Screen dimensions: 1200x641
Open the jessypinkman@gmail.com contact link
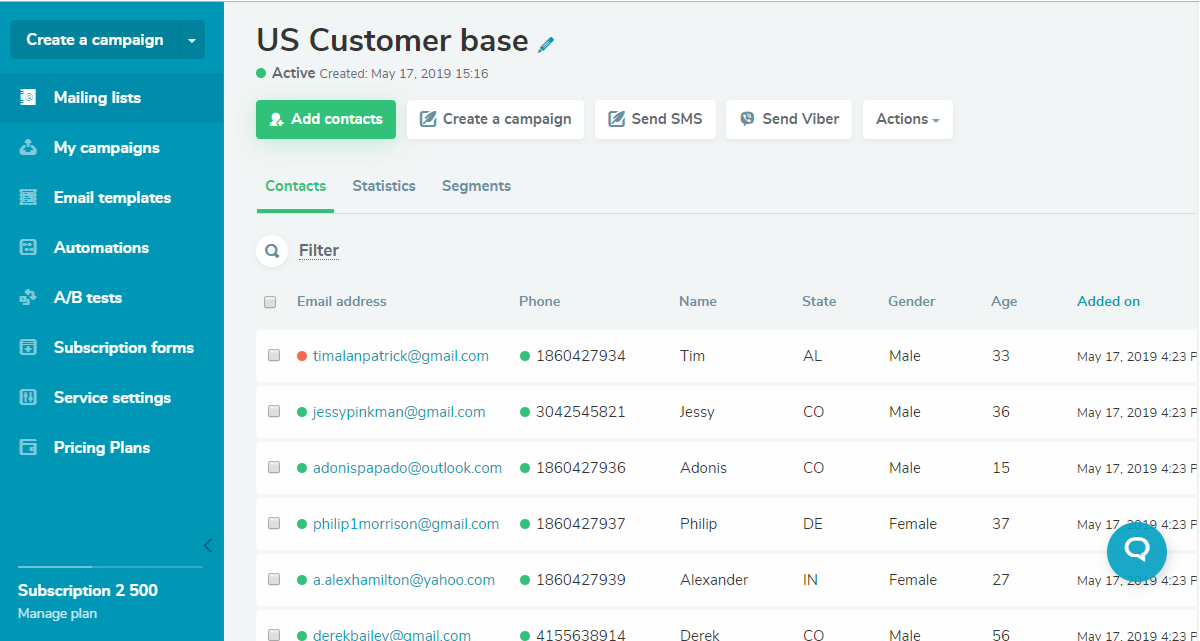[399, 412]
